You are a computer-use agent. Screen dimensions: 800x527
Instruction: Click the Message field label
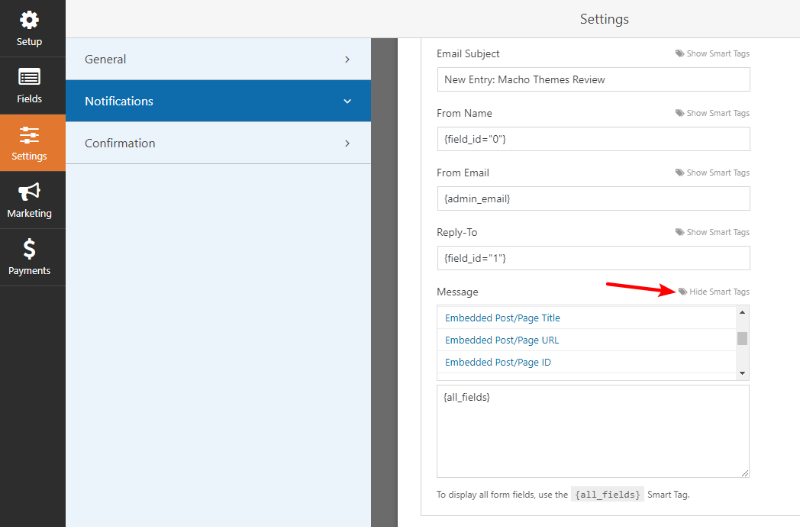pyautogui.click(x=457, y=292)
